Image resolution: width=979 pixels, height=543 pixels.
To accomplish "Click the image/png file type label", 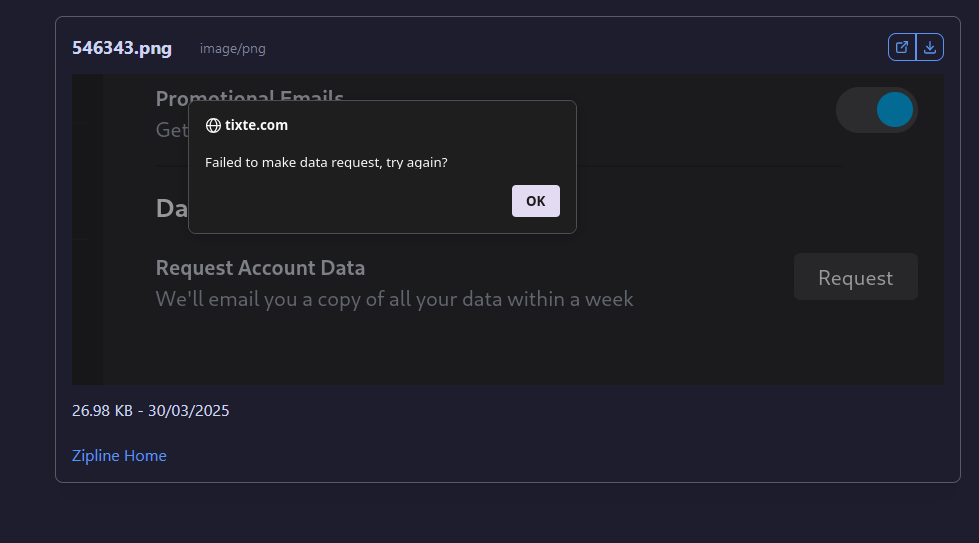I will point(232,49).
